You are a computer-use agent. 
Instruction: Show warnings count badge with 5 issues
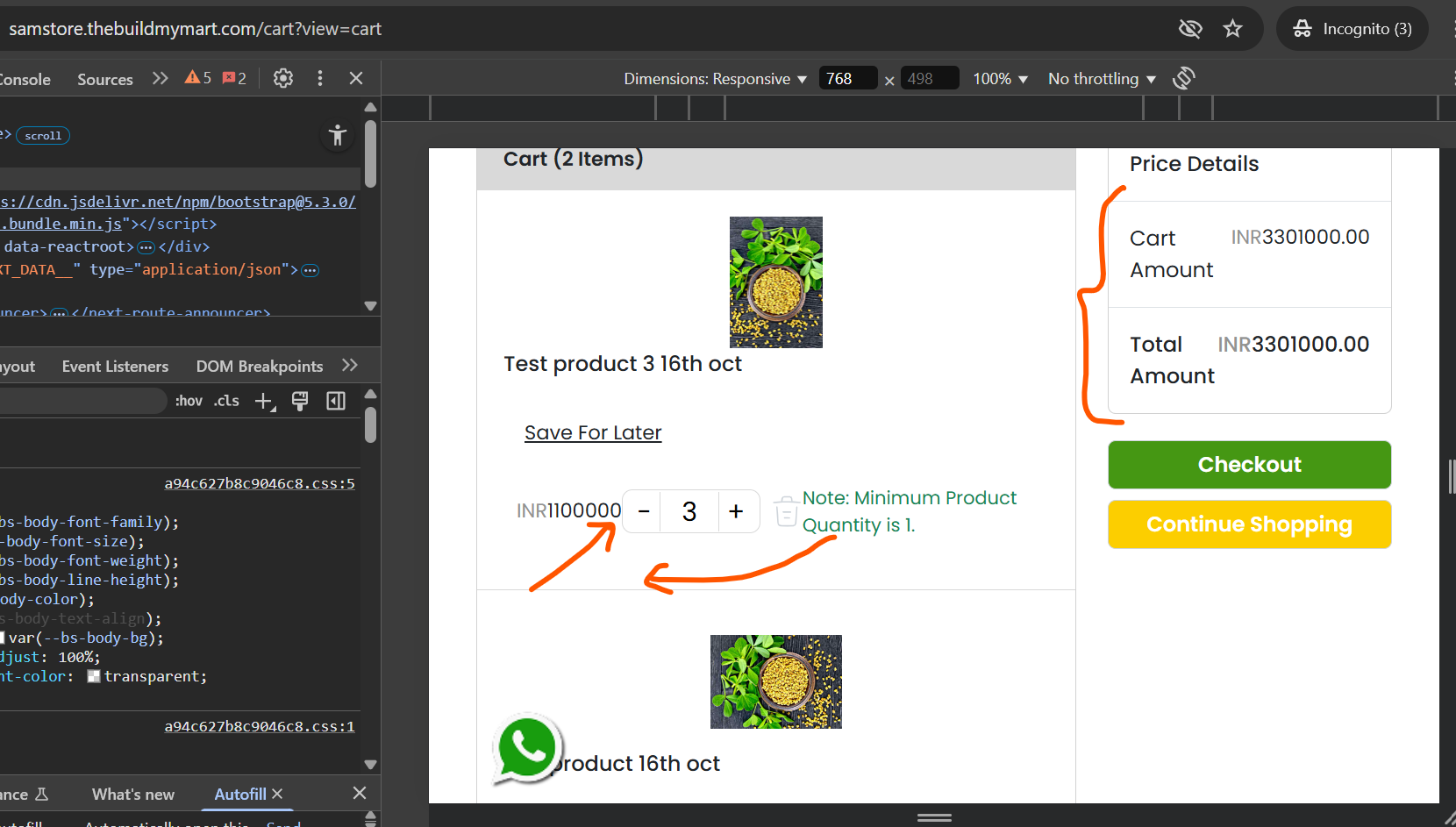pos(198,78)
